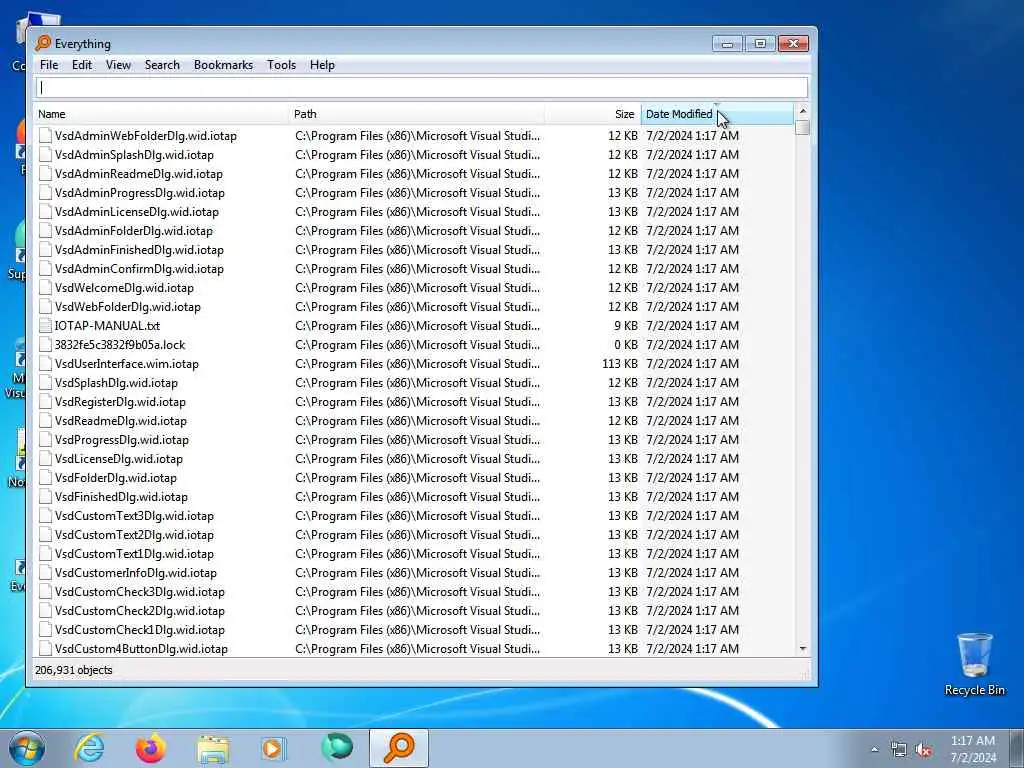The image size is (1024, 768).
Task: Select text file icon of IOTAP-MANUAL.txt
Action: (45, 325)
